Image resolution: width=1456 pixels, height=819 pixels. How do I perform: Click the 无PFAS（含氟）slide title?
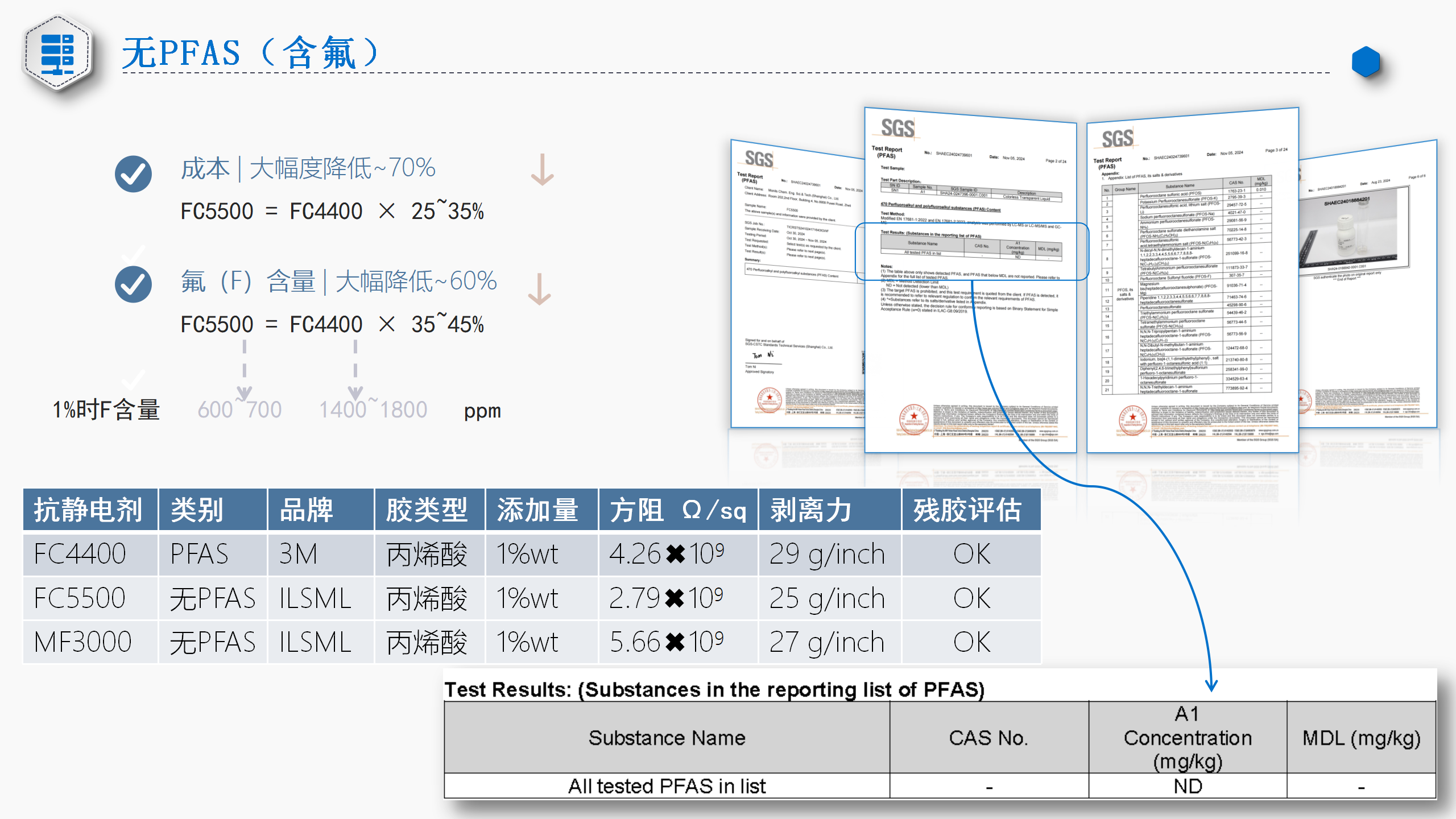point(250,53)
